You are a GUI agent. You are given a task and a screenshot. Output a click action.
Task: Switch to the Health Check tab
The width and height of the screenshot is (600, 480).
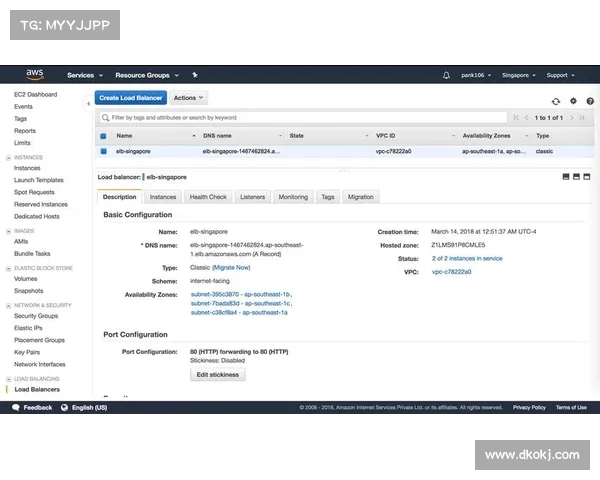coord(208,197)
